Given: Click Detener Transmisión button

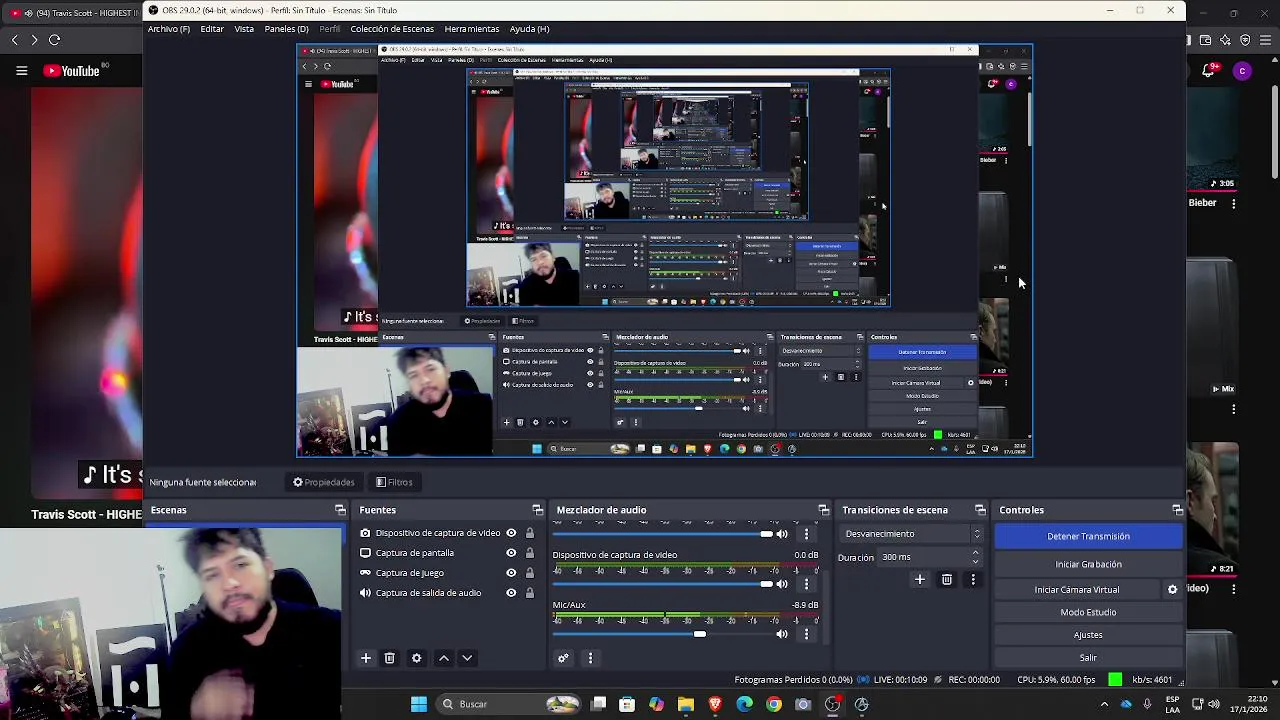Looking at the screenshot, I should click(x=1088, y=536).
